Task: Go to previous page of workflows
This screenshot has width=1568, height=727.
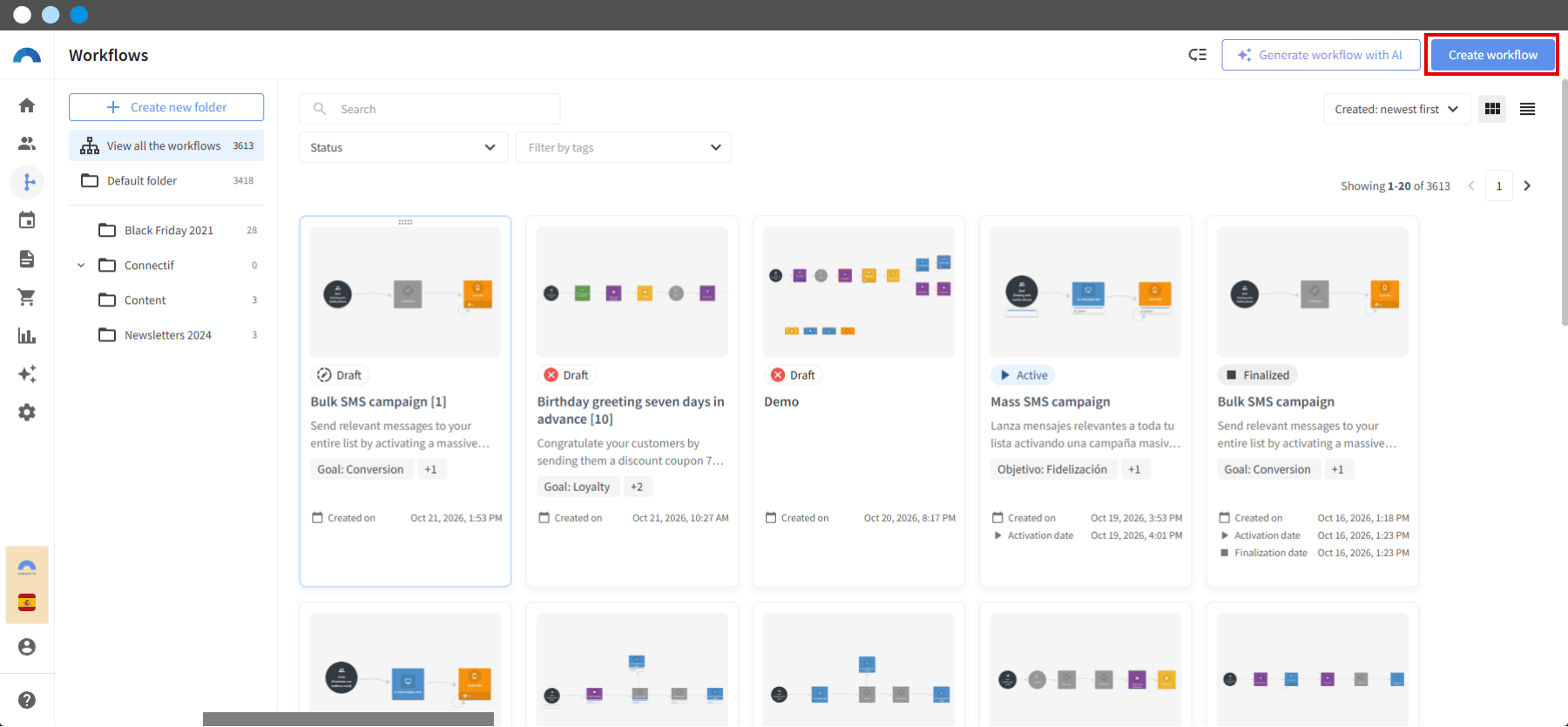Action: pyautogui.click(x=1471, y=185)
